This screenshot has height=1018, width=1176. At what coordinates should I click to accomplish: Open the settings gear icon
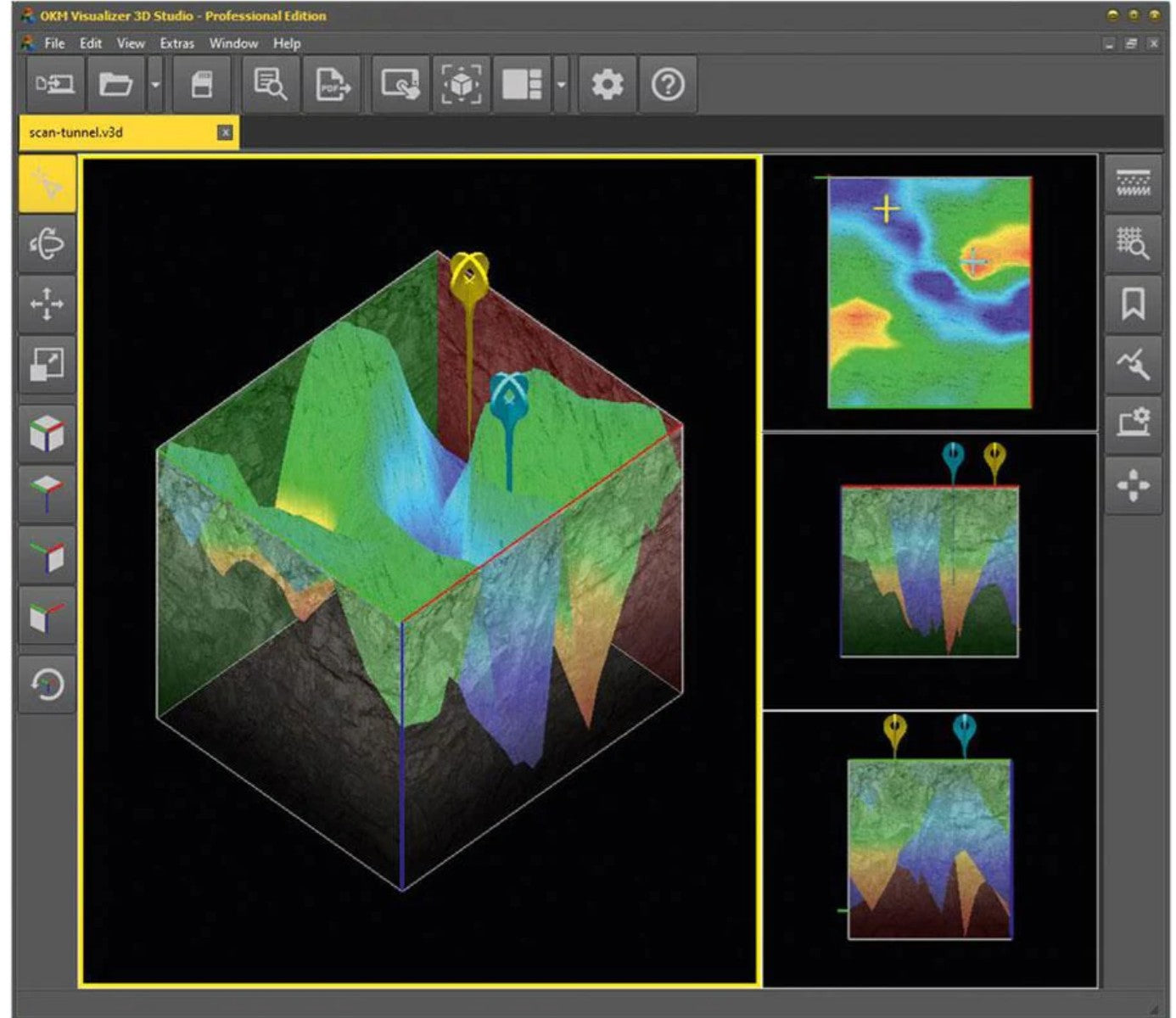(x=607, y=85)
